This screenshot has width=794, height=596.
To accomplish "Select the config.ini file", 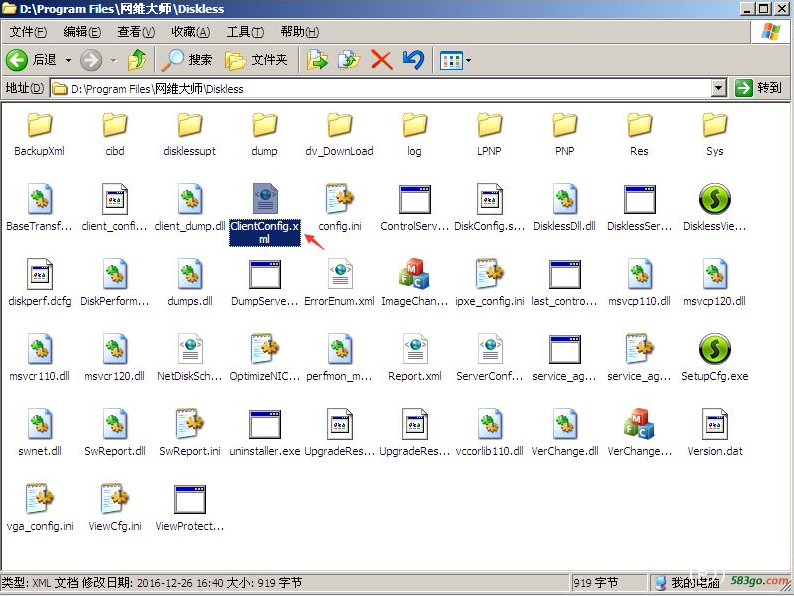I will pyautogui.click(x=340, y=208).
